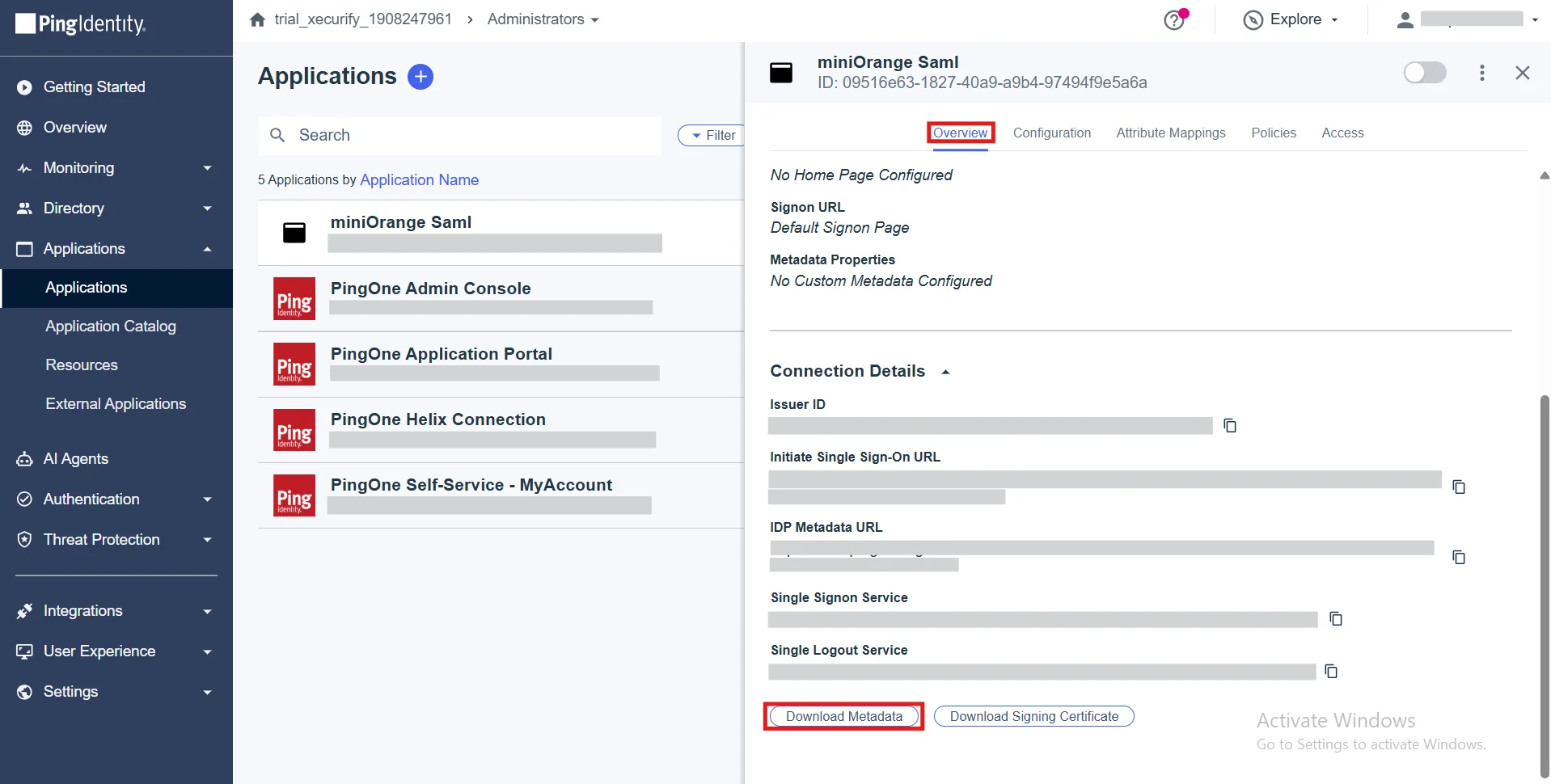Open the Filter dropdown
The height and width of the screenshot is (784, 1551).
click(712, 135)
